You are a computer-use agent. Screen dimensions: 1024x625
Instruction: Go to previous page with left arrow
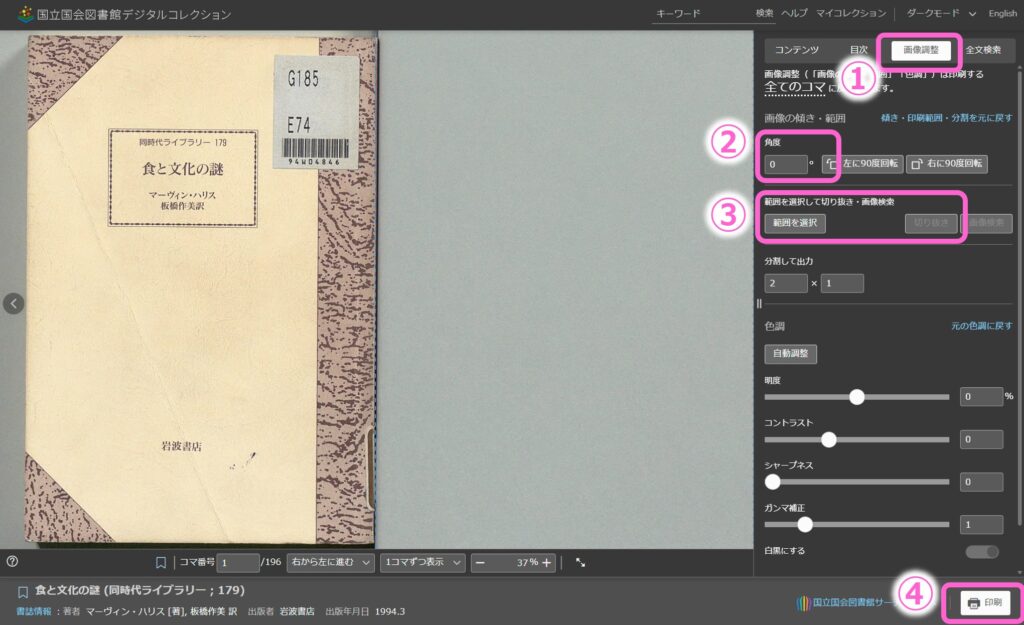click(13, 303)
